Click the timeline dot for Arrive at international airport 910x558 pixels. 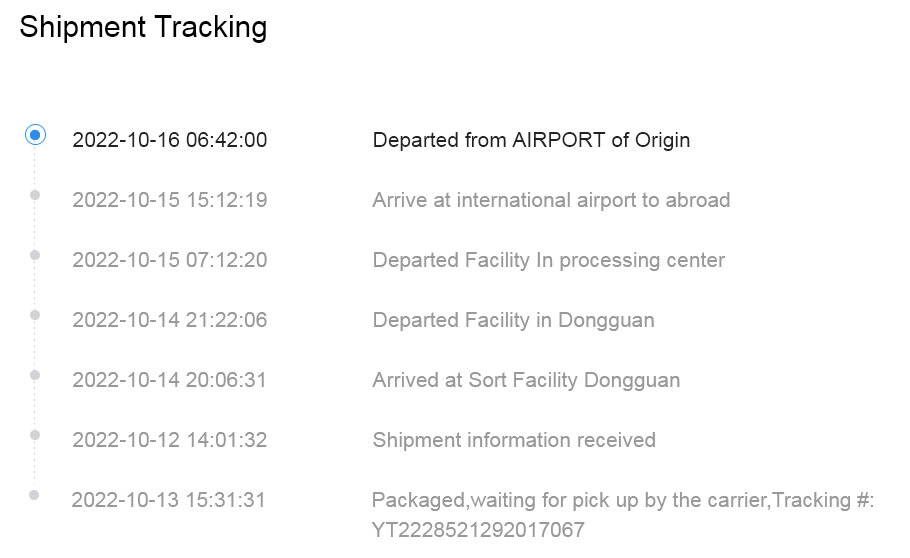(x=35, y=195)
